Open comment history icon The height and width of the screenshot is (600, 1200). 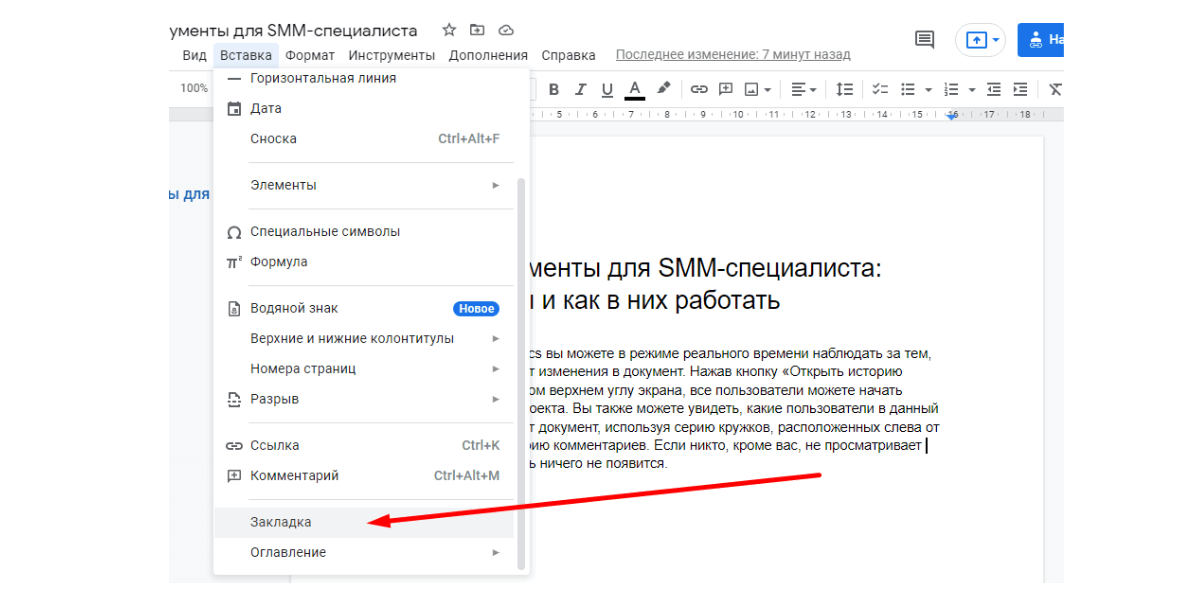tap(925, 40)
